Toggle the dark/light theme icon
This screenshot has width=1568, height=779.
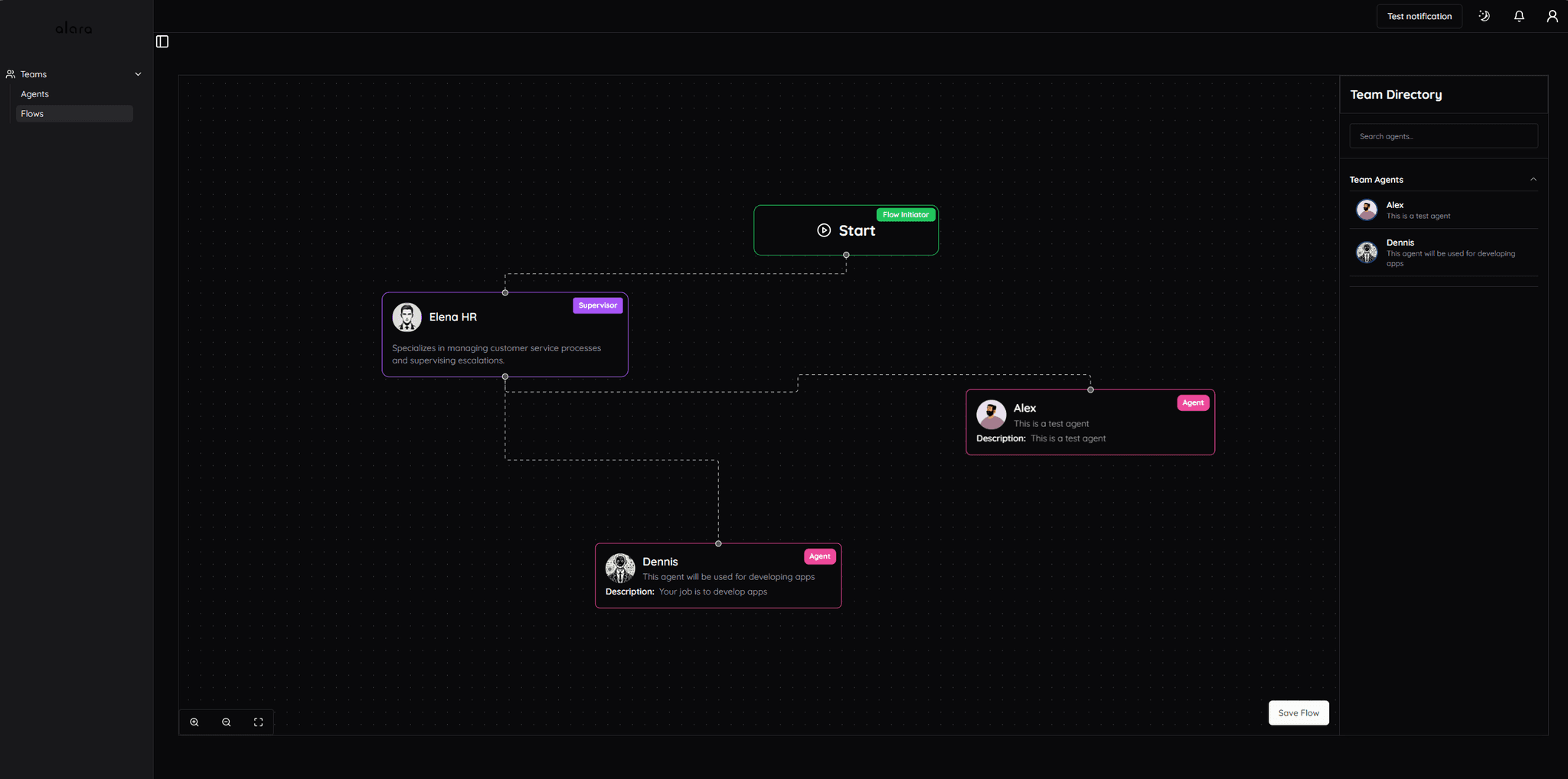pyautogui.click(x=1485, y=16)
